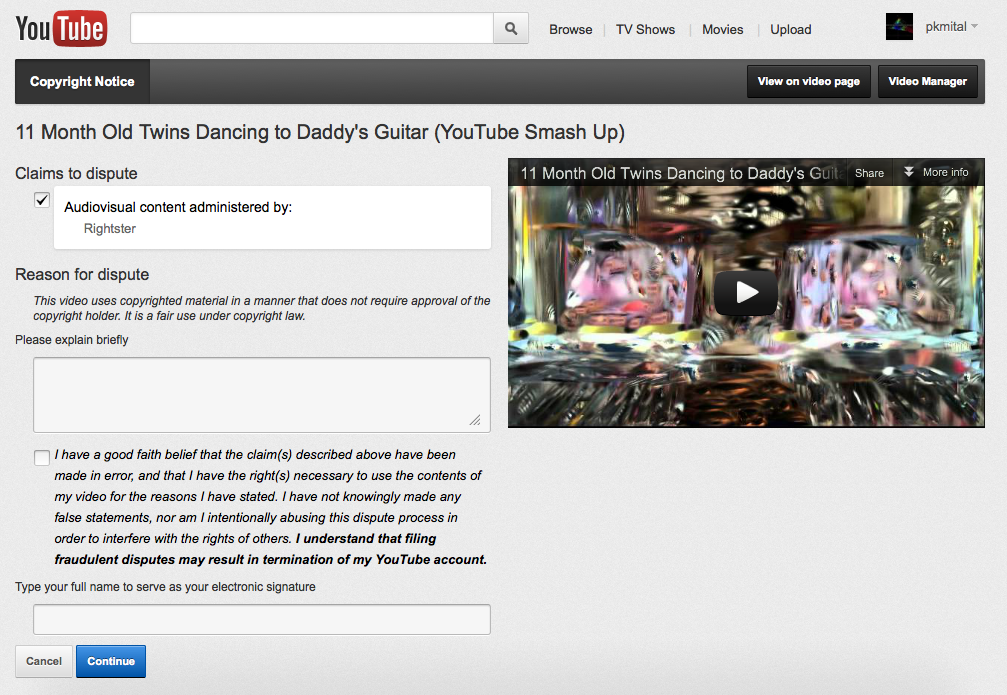
Task: Uncheck the Rightster audiovisual content claim checkbox
Action: (42, 200)
